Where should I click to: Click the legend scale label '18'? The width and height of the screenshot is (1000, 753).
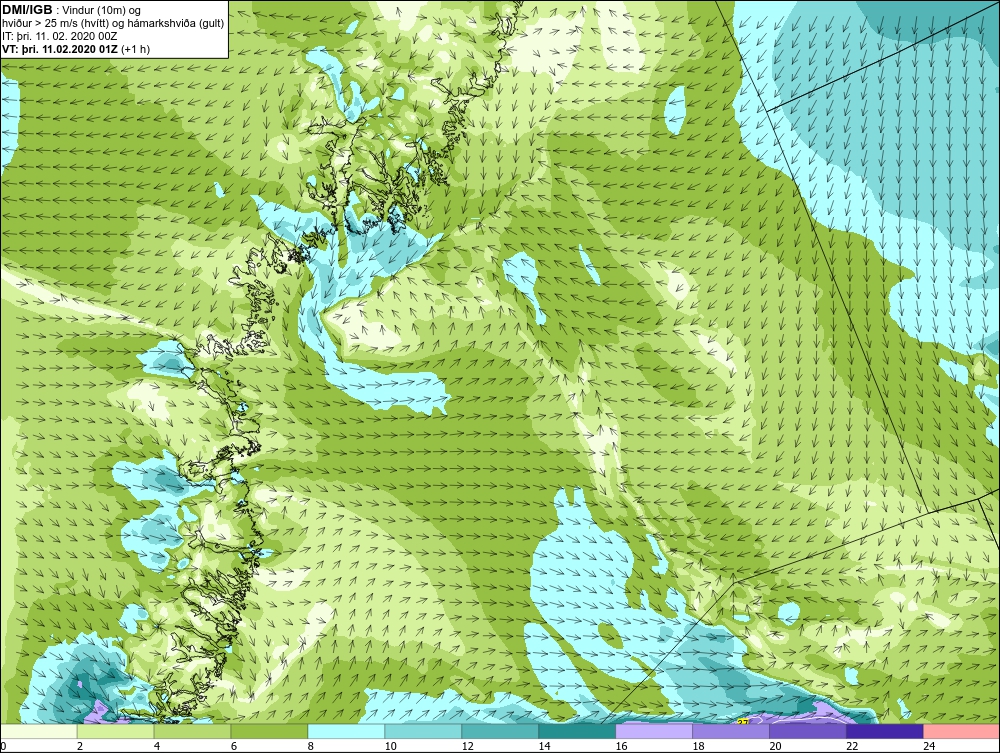[698, 746]
